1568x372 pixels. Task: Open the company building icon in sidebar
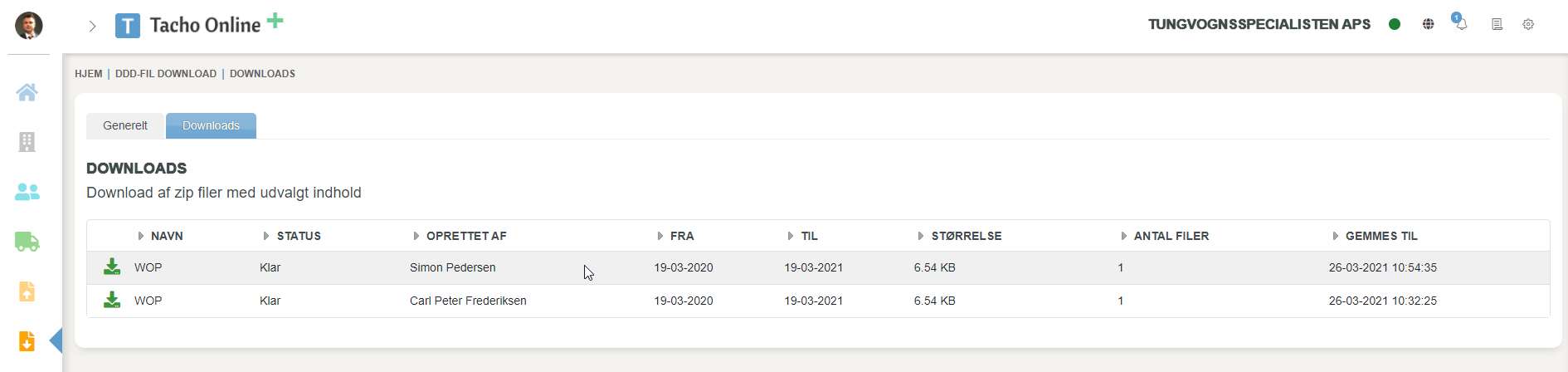[27, 142]
